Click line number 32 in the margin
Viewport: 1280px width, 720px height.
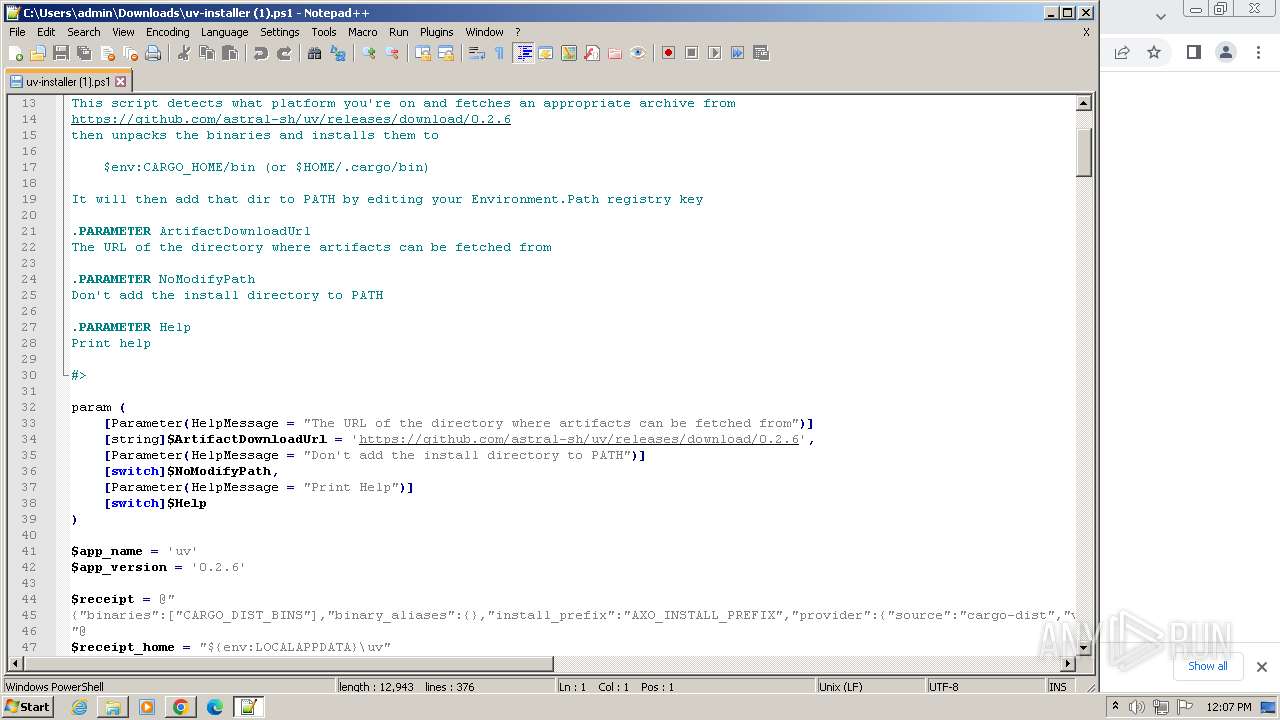pyautogui.click(x=29, y=407)
